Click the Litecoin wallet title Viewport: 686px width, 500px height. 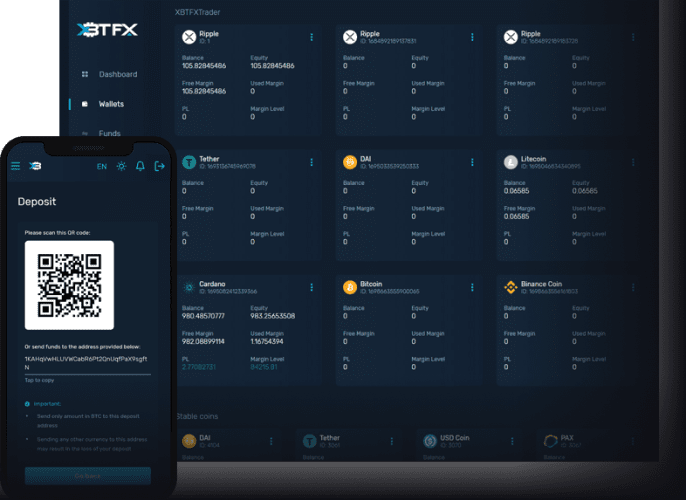coord(533,159)
